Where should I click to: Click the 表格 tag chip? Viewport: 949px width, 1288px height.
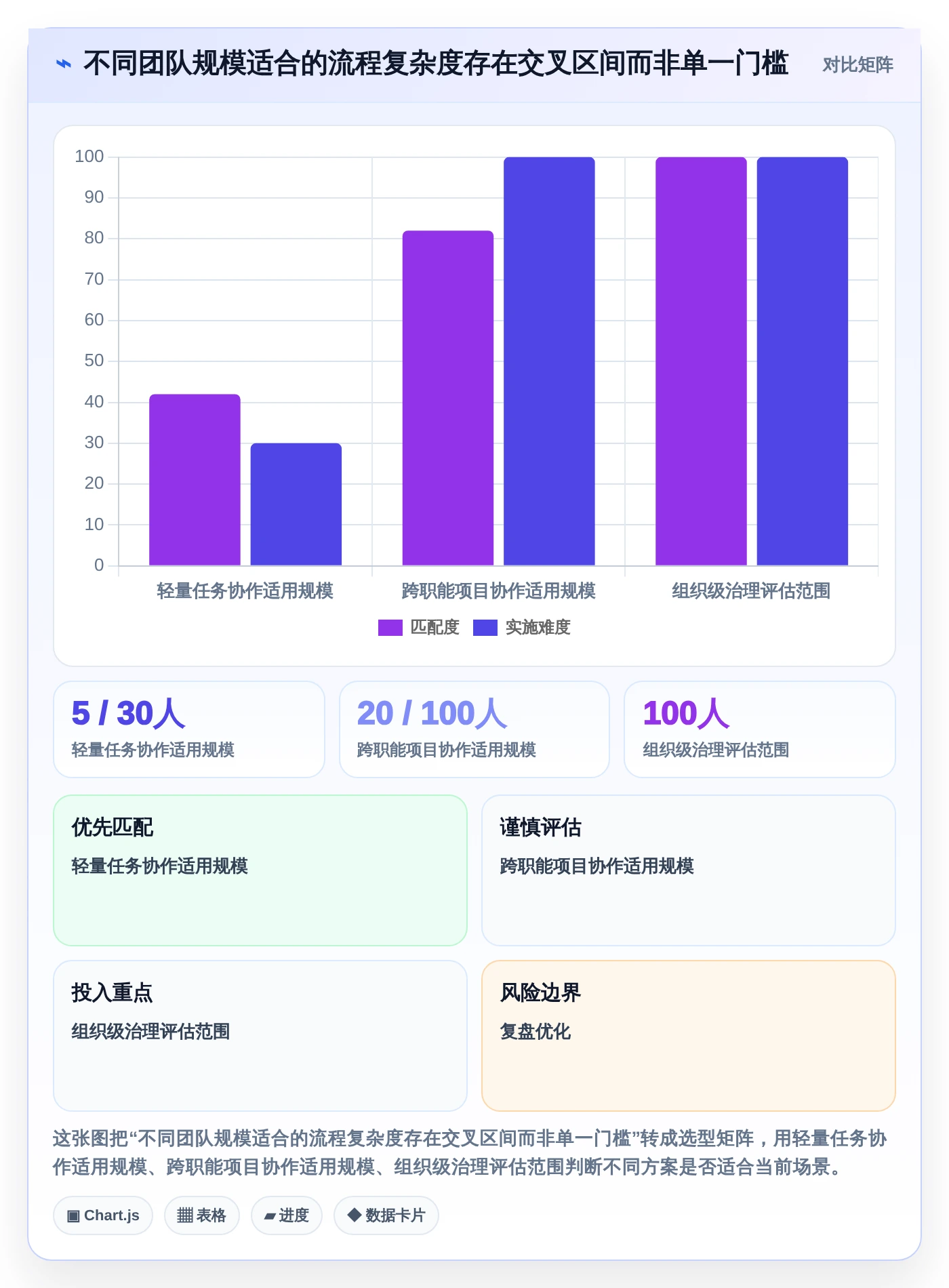pos(202,1215)
